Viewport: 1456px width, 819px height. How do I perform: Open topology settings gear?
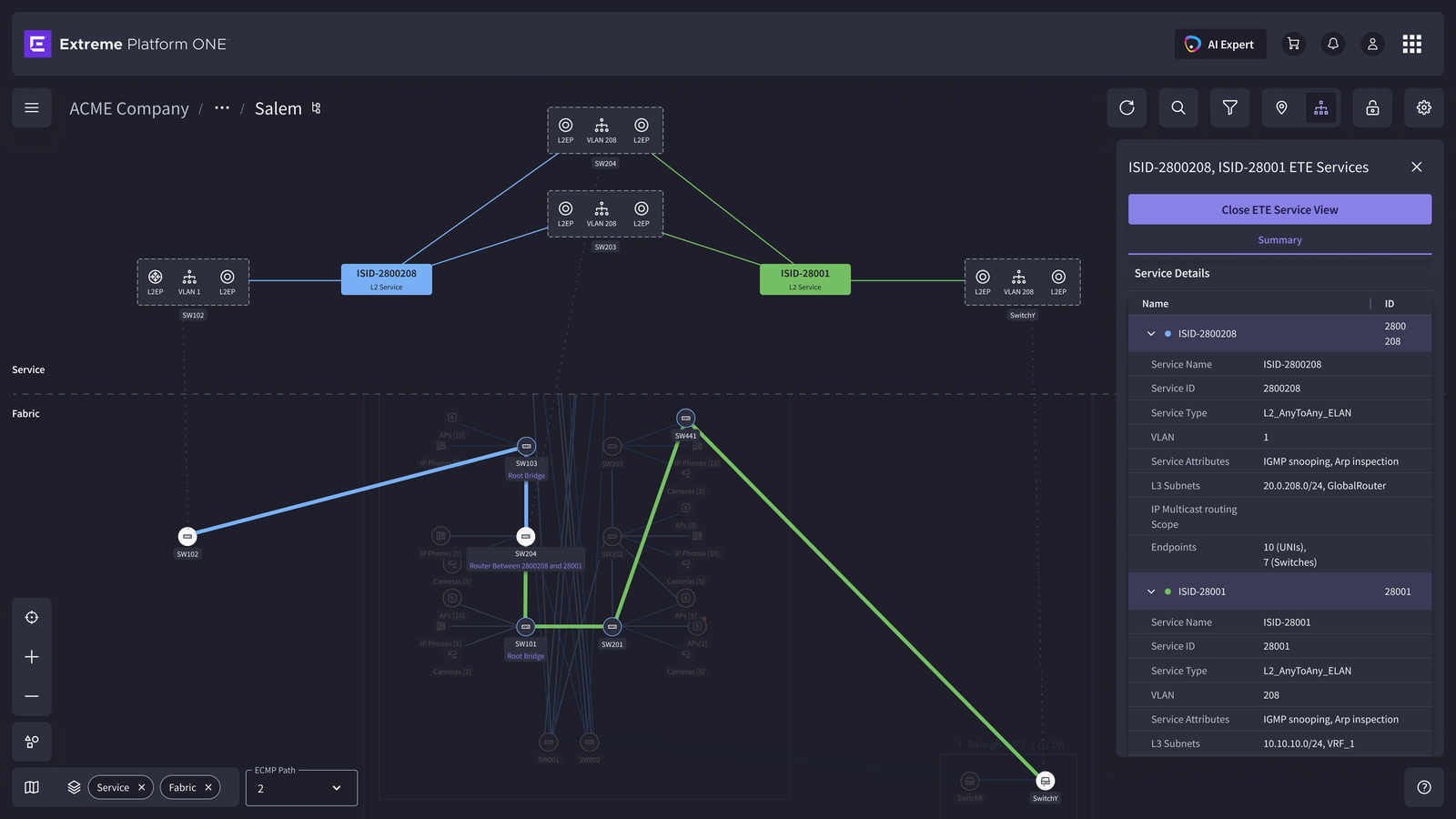(x=1424, y=108)
